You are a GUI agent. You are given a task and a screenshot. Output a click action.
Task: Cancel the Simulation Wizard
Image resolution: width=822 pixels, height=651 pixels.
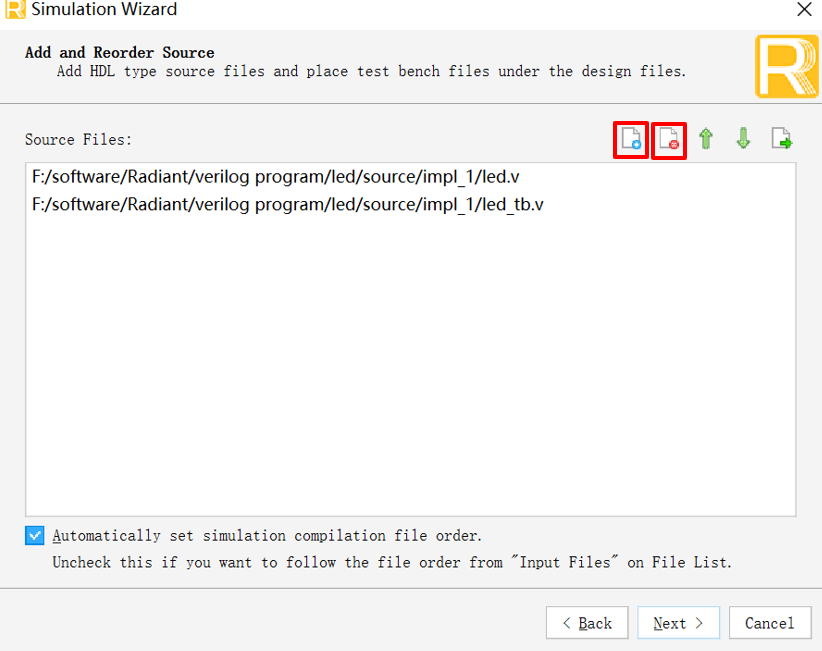coord(770,623)
